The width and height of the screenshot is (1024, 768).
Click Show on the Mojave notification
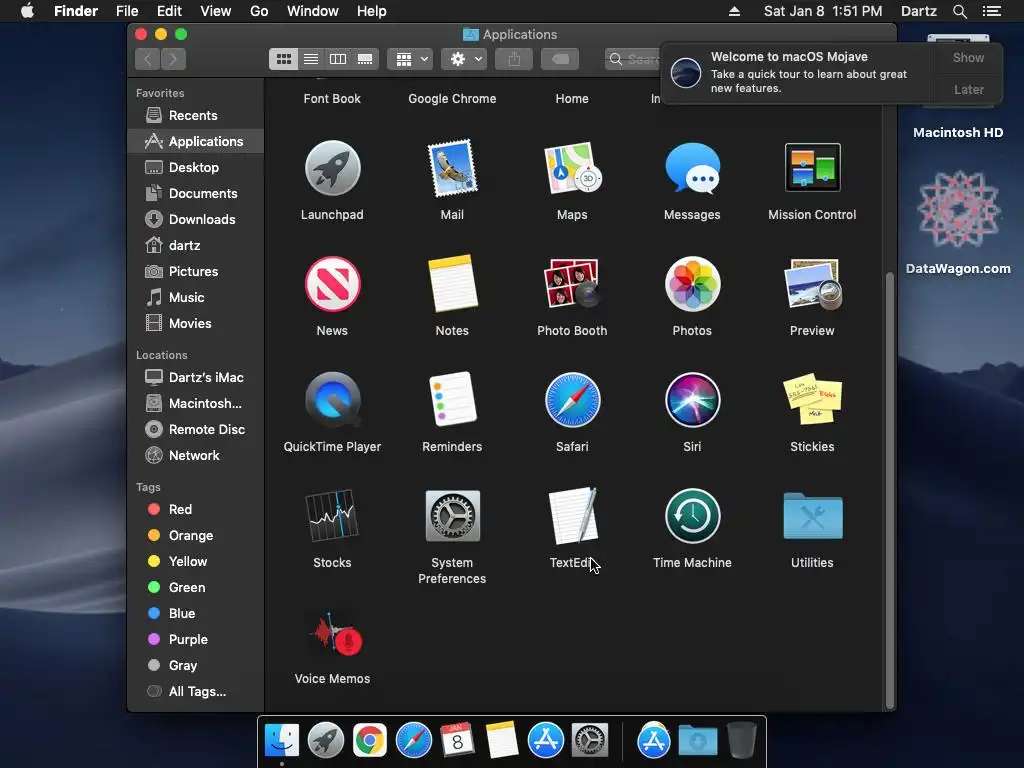[x=968, y=57]
